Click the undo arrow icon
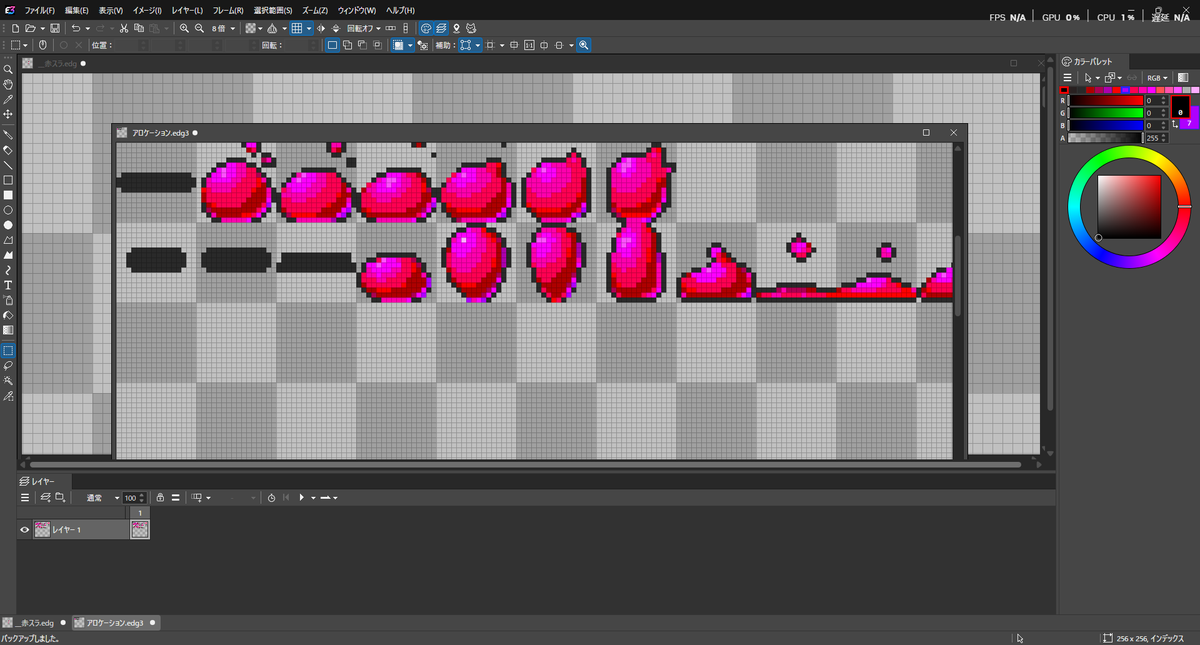Screen dimensions: 1200x645 [76, 28]
